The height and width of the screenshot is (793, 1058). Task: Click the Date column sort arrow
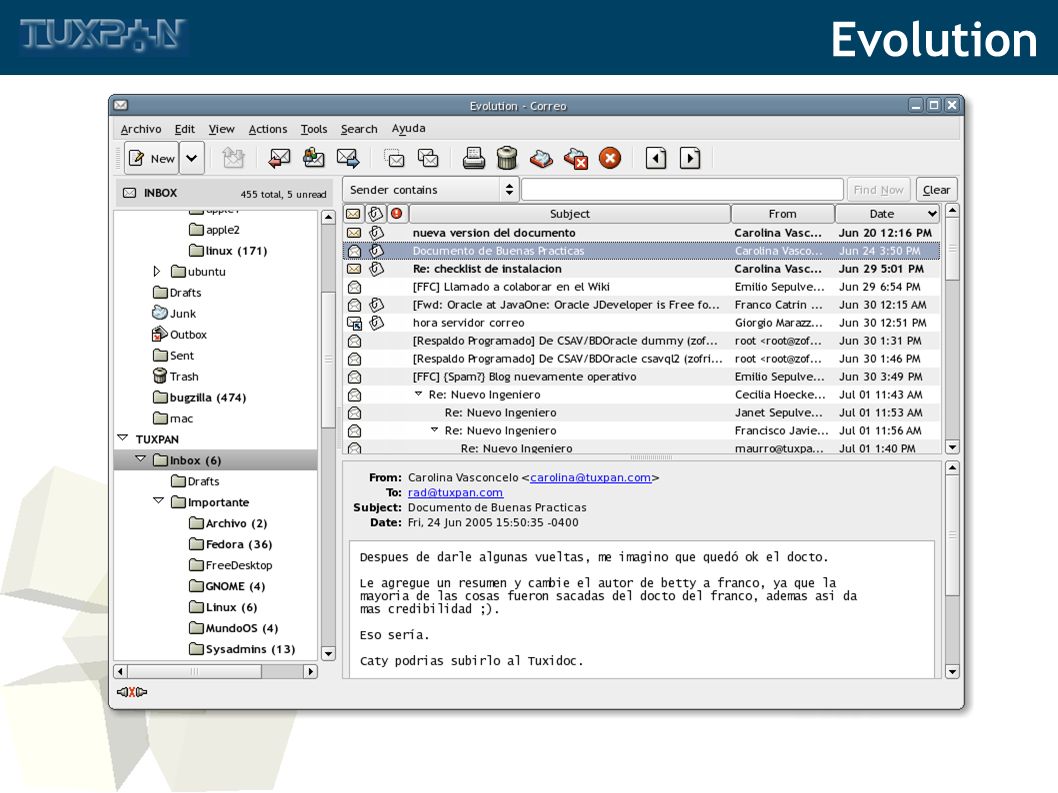932,214
